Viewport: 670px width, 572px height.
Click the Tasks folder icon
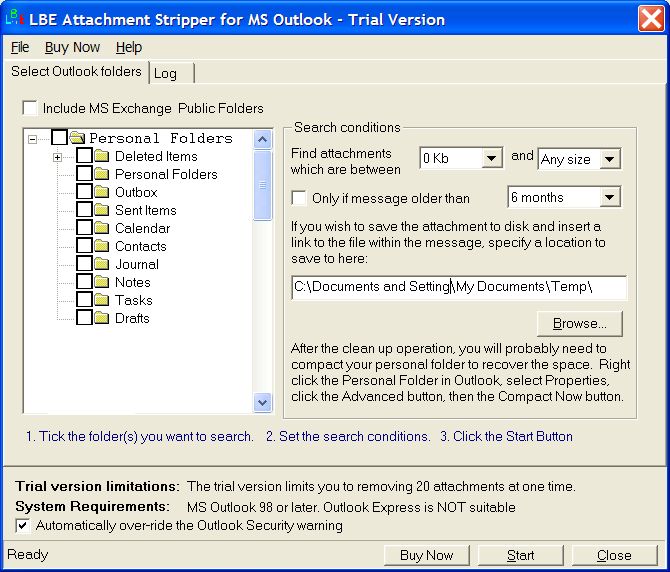pos(102,299)
